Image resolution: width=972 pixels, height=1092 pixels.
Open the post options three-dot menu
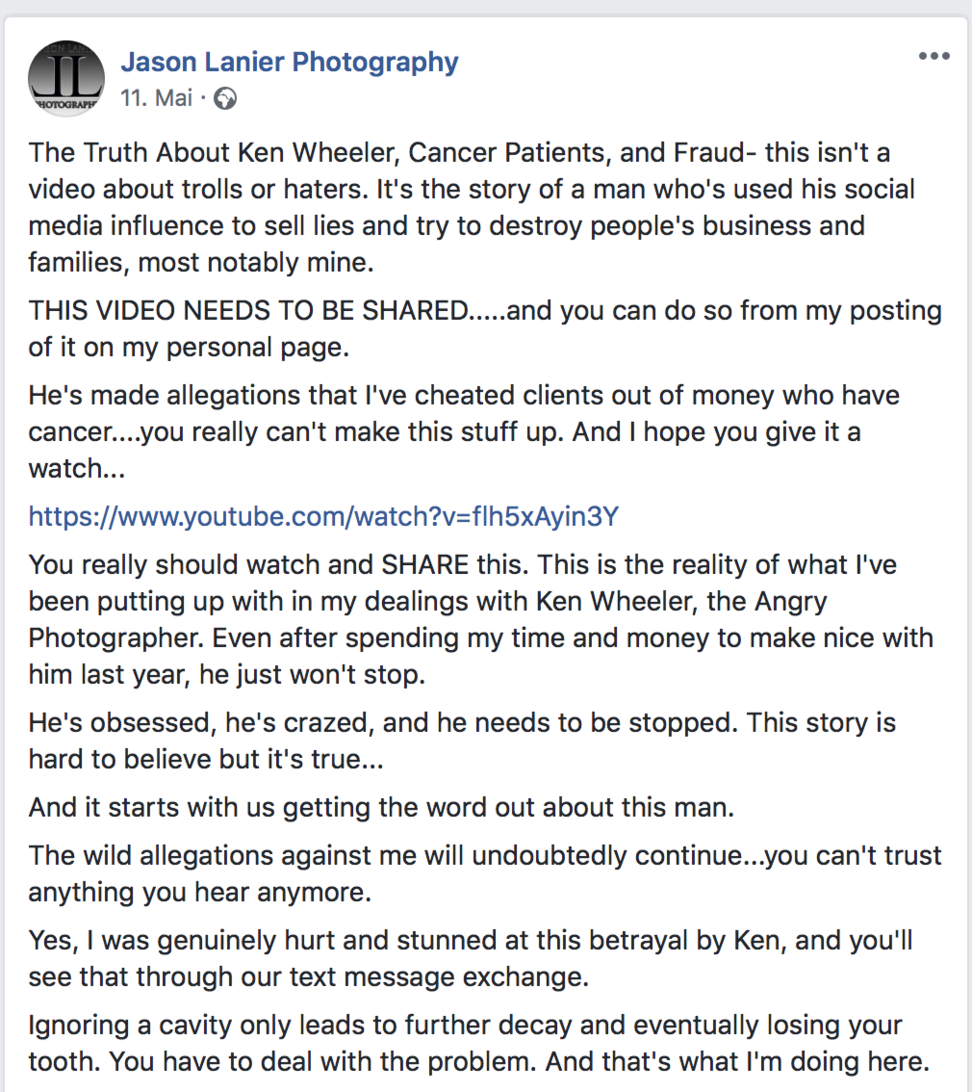point(933,57)
